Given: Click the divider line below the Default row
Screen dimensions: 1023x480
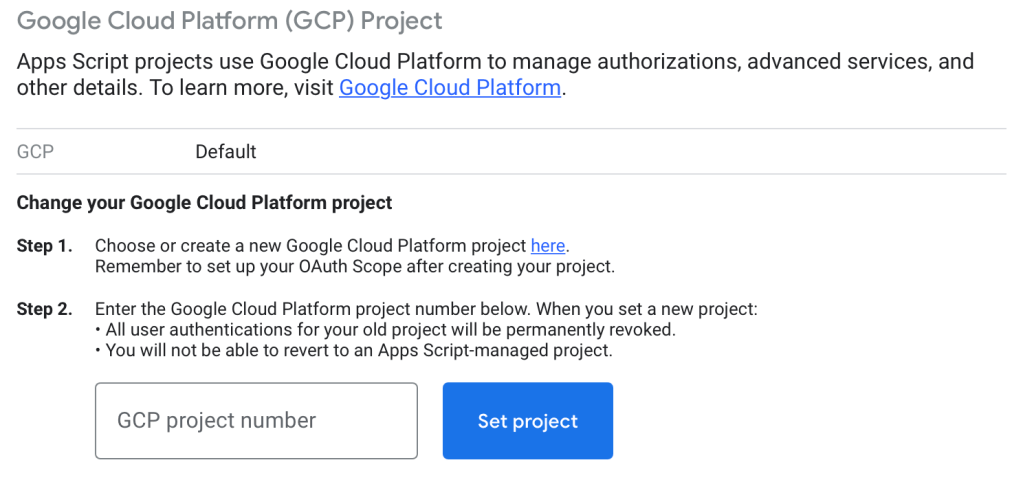Looking at the screenshot, I should point(511,174).
